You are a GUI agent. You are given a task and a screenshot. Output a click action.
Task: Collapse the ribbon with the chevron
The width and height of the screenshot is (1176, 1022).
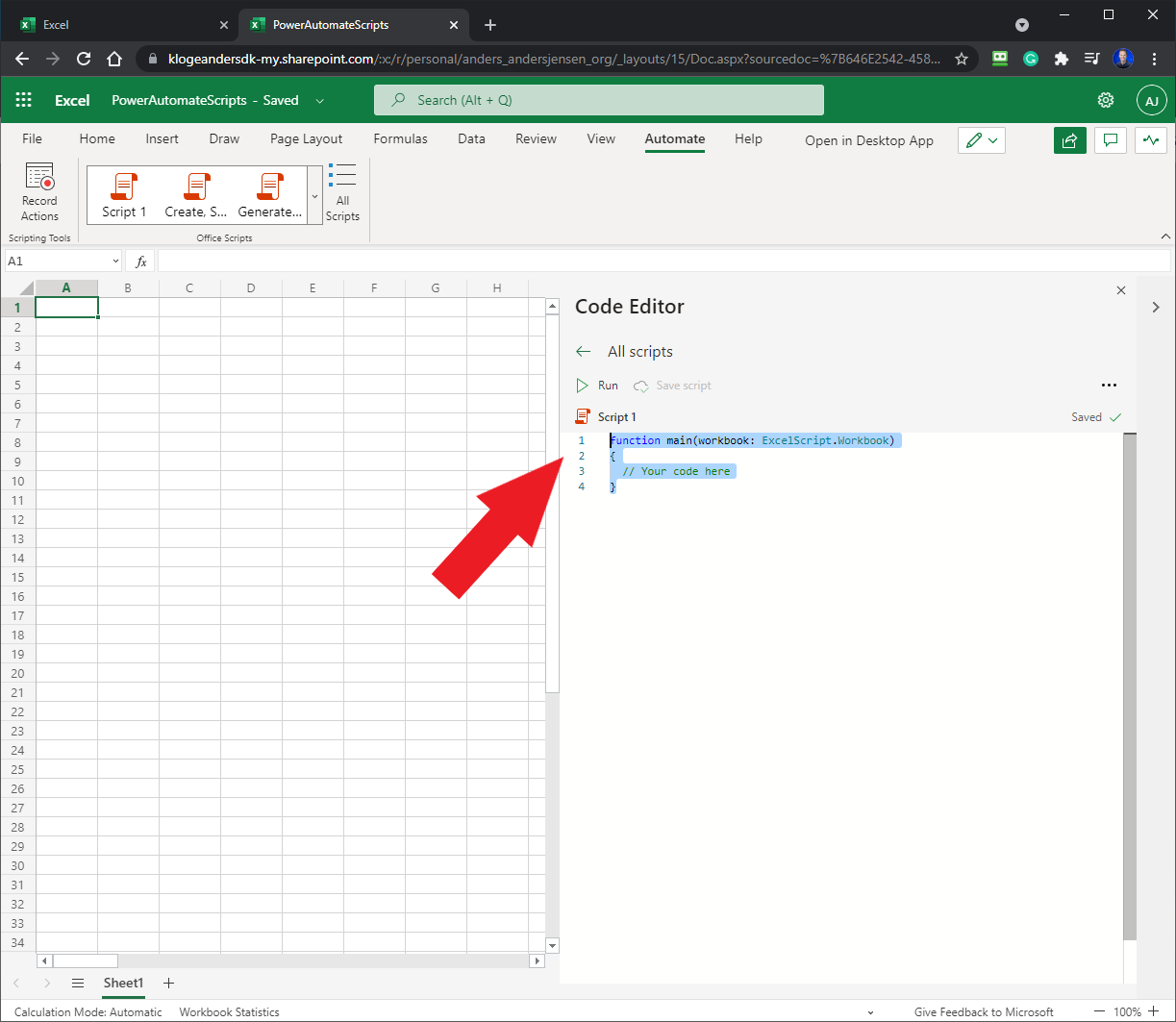[1165, 236]
